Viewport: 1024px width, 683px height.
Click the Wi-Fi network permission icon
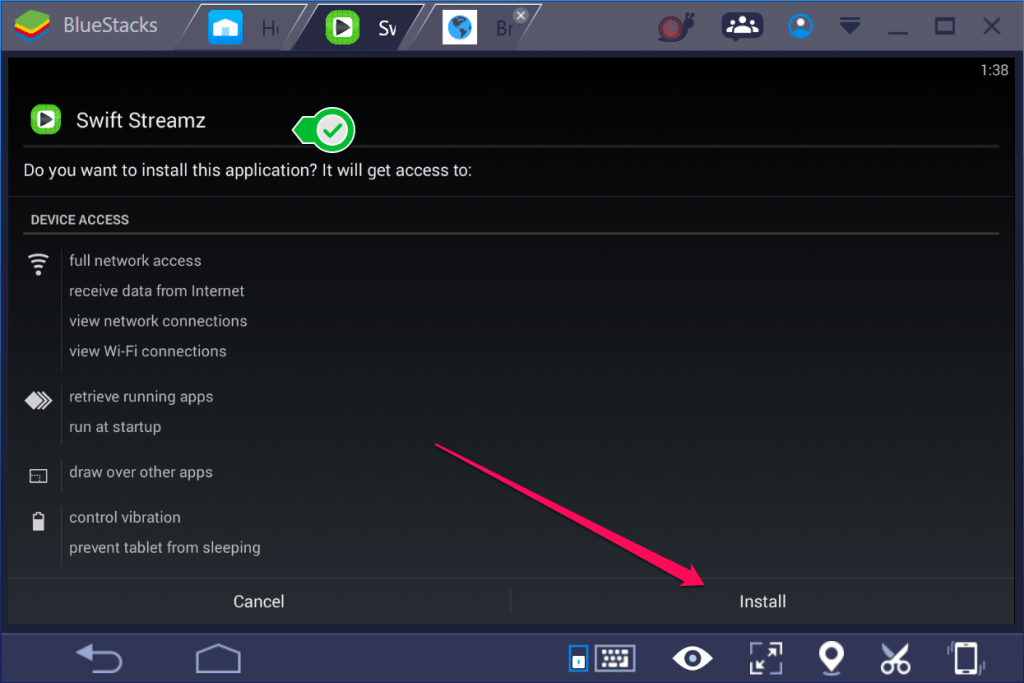pyautogui.click(x=38, y=264)
